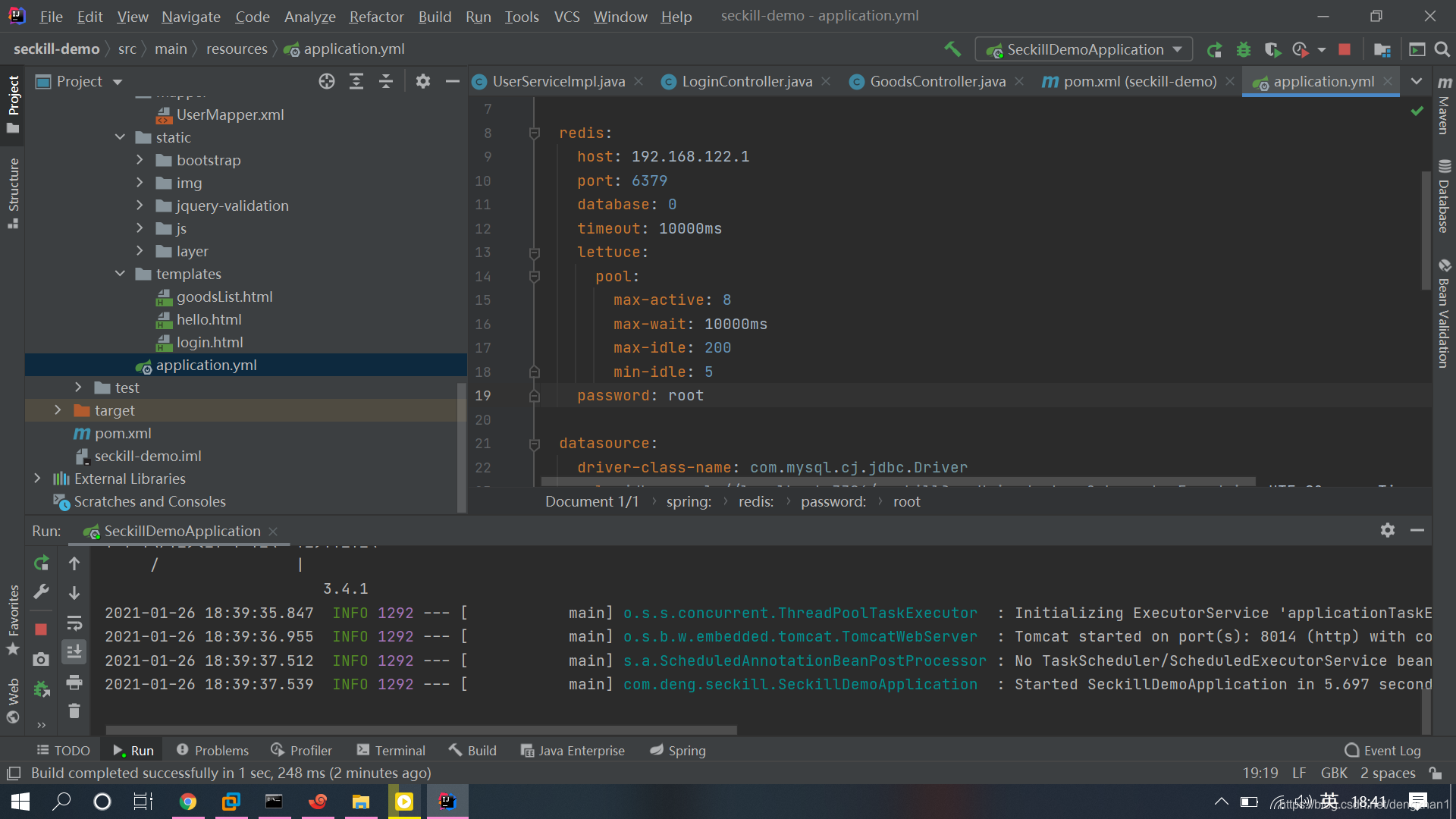Screen dimensions: 1456x819
Task: Hide the Run tool window
Action: point(1417,530)
